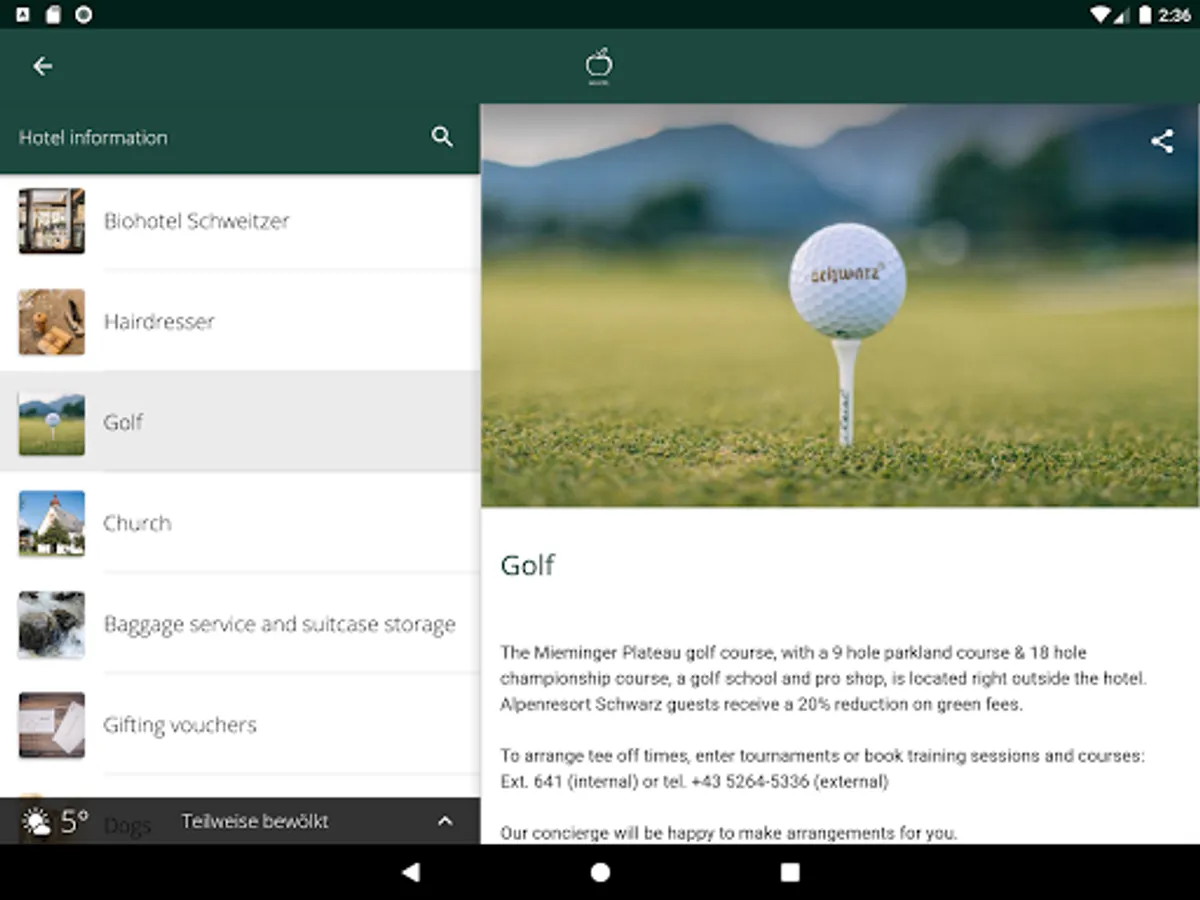Open Baggage service and suitcase storage
The height and width of the screenshot is (900, 1200).
click(x=240, y=624)
